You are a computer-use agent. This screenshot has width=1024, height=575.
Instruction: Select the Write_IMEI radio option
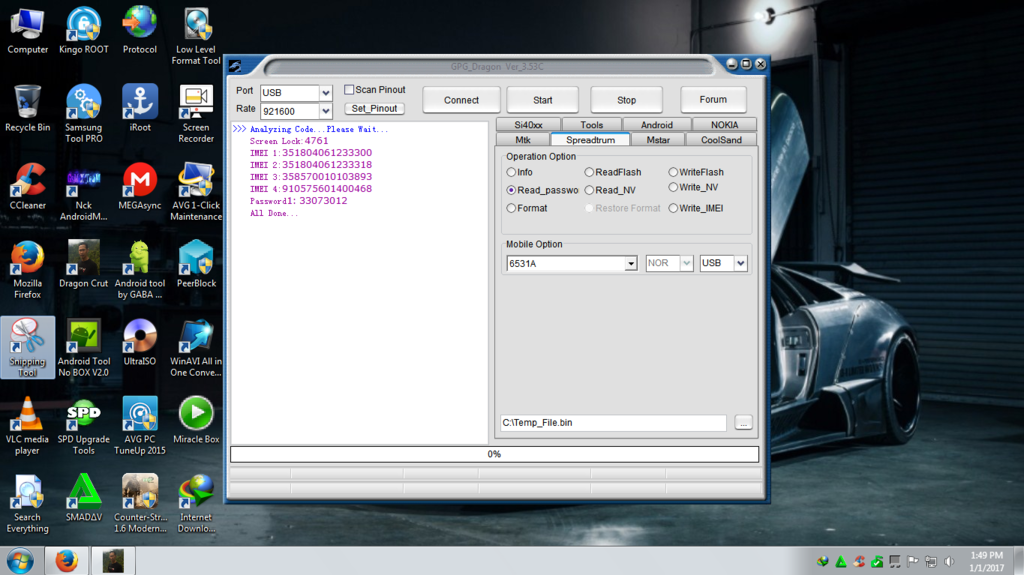[673, 208]
